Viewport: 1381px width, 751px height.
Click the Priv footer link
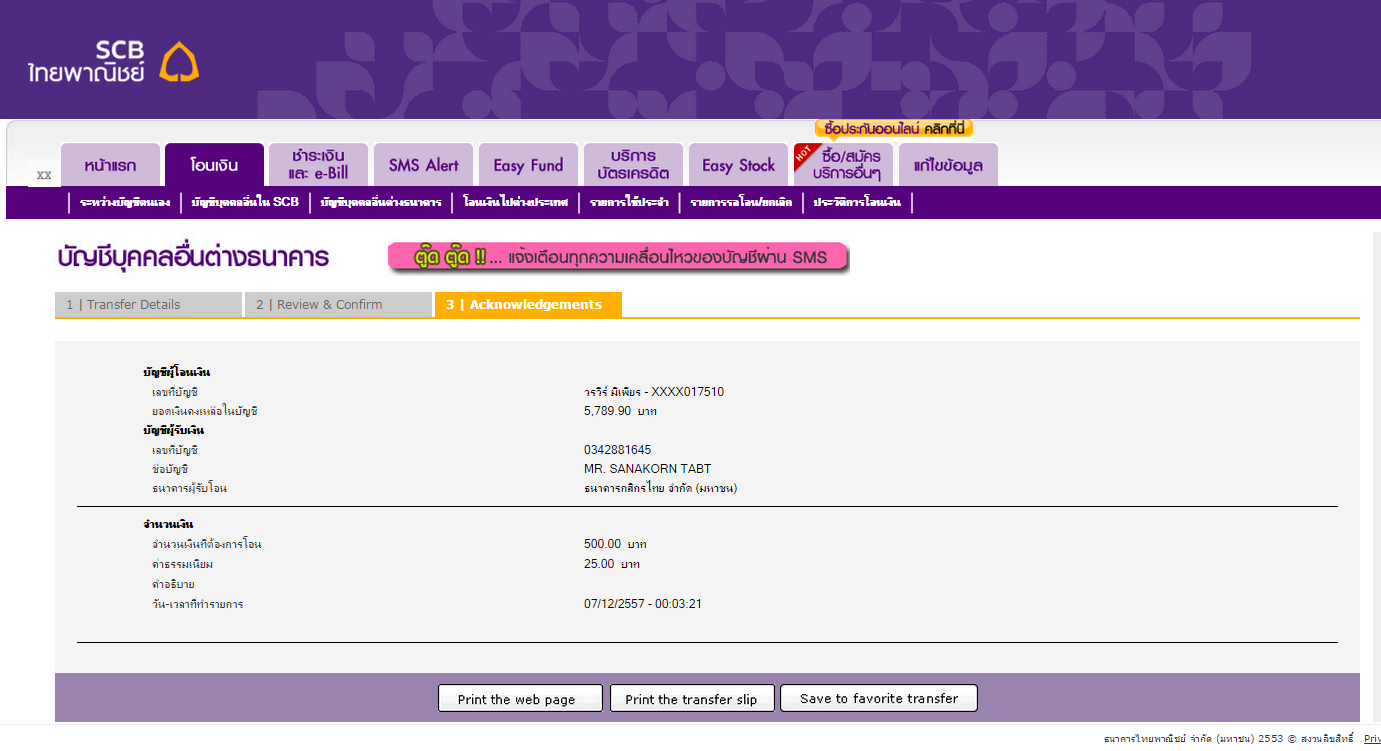[1372, 739]
